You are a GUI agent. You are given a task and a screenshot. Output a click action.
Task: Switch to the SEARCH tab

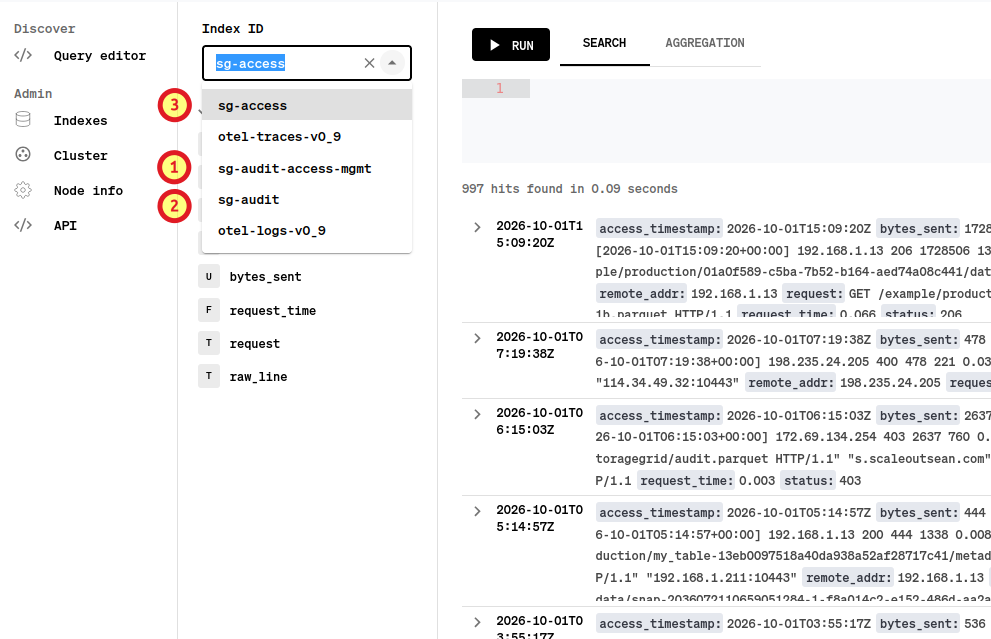pos(604,43)
